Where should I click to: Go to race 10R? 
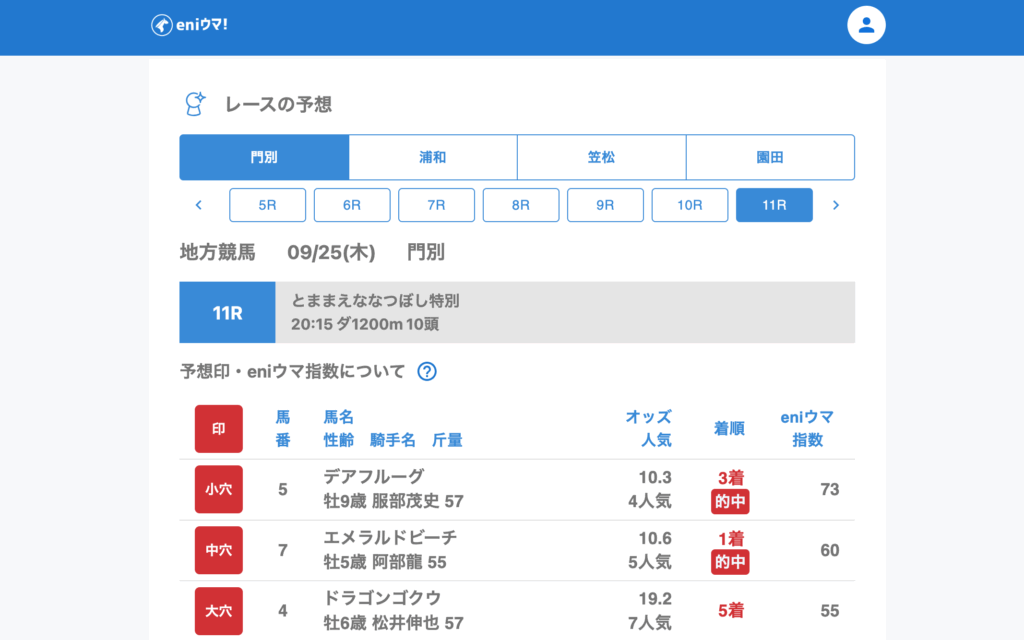[x=690, y=205]
